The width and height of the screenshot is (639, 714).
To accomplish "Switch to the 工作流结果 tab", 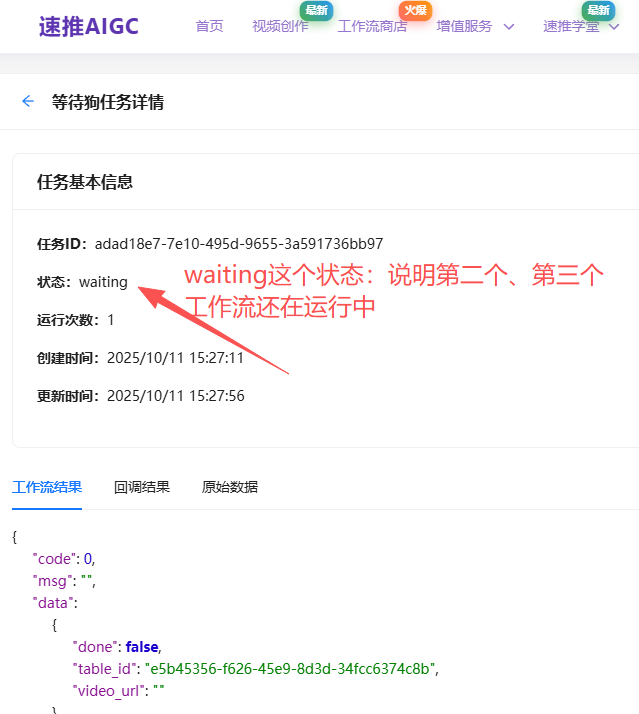I will click(47, 487).
